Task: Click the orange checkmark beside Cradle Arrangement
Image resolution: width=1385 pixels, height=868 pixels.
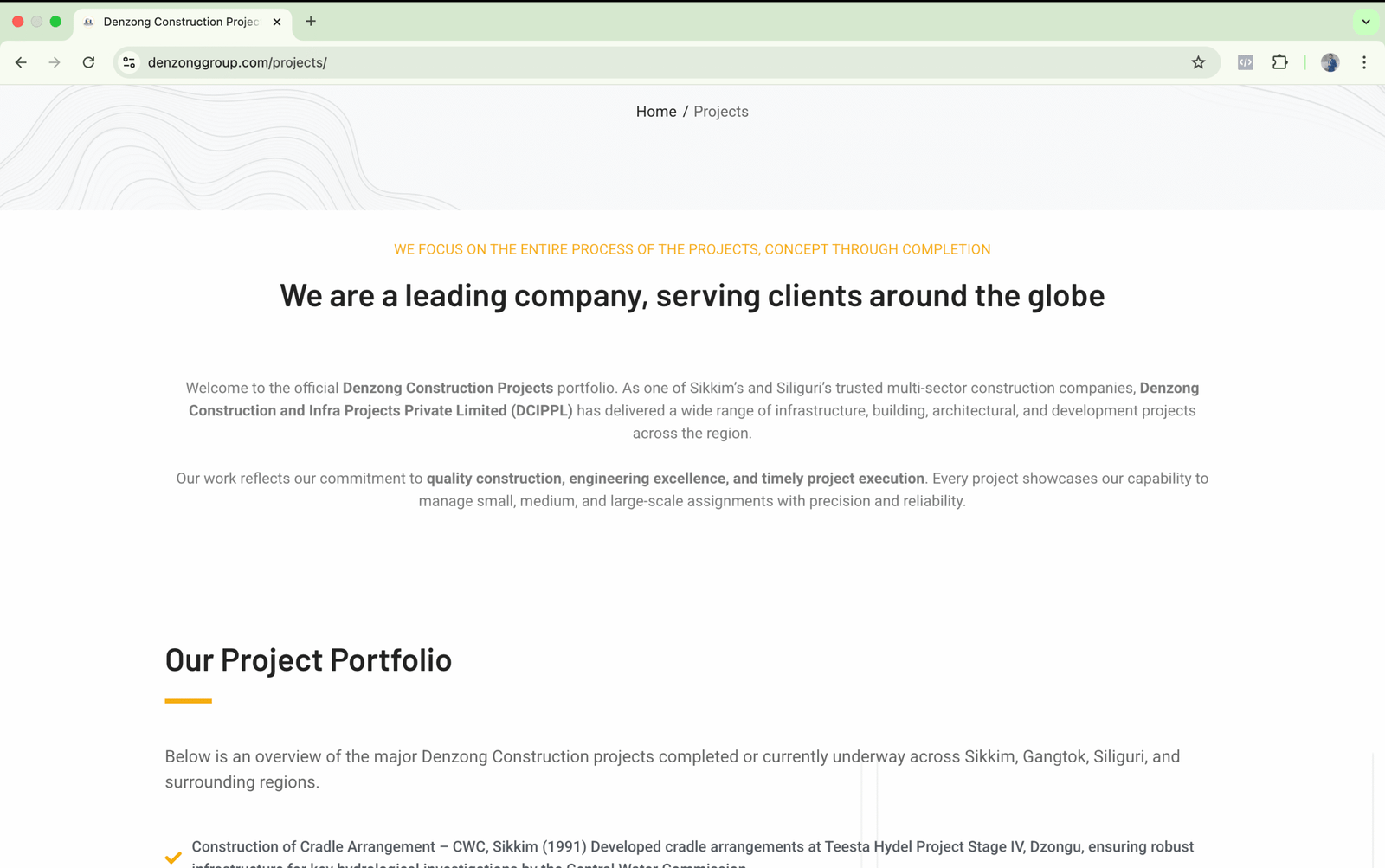Action: click(173, 858)
